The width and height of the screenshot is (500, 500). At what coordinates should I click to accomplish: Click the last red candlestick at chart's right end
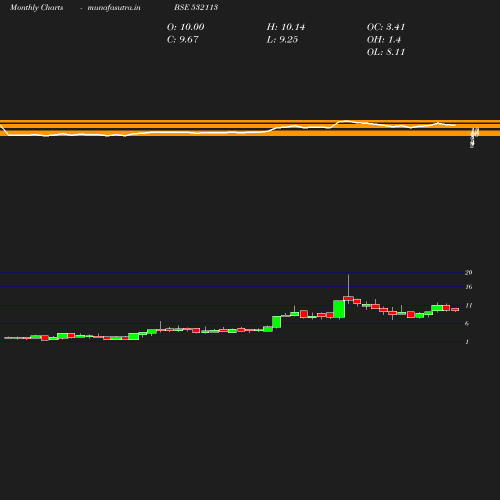[455, 309]
